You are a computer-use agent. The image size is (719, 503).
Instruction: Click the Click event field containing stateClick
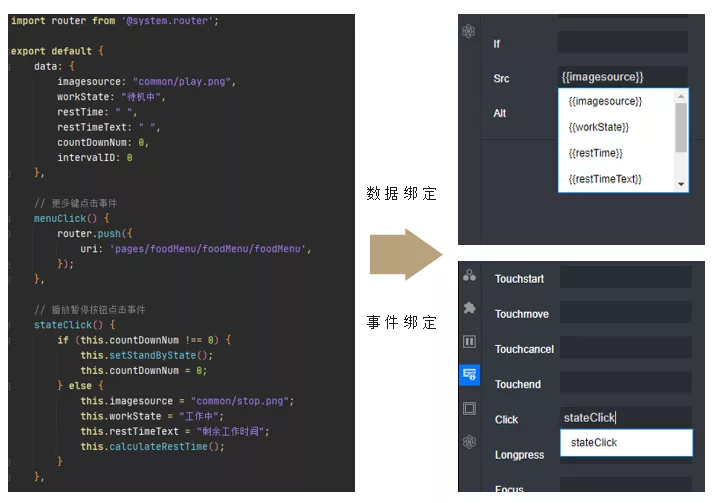[625, 418]
